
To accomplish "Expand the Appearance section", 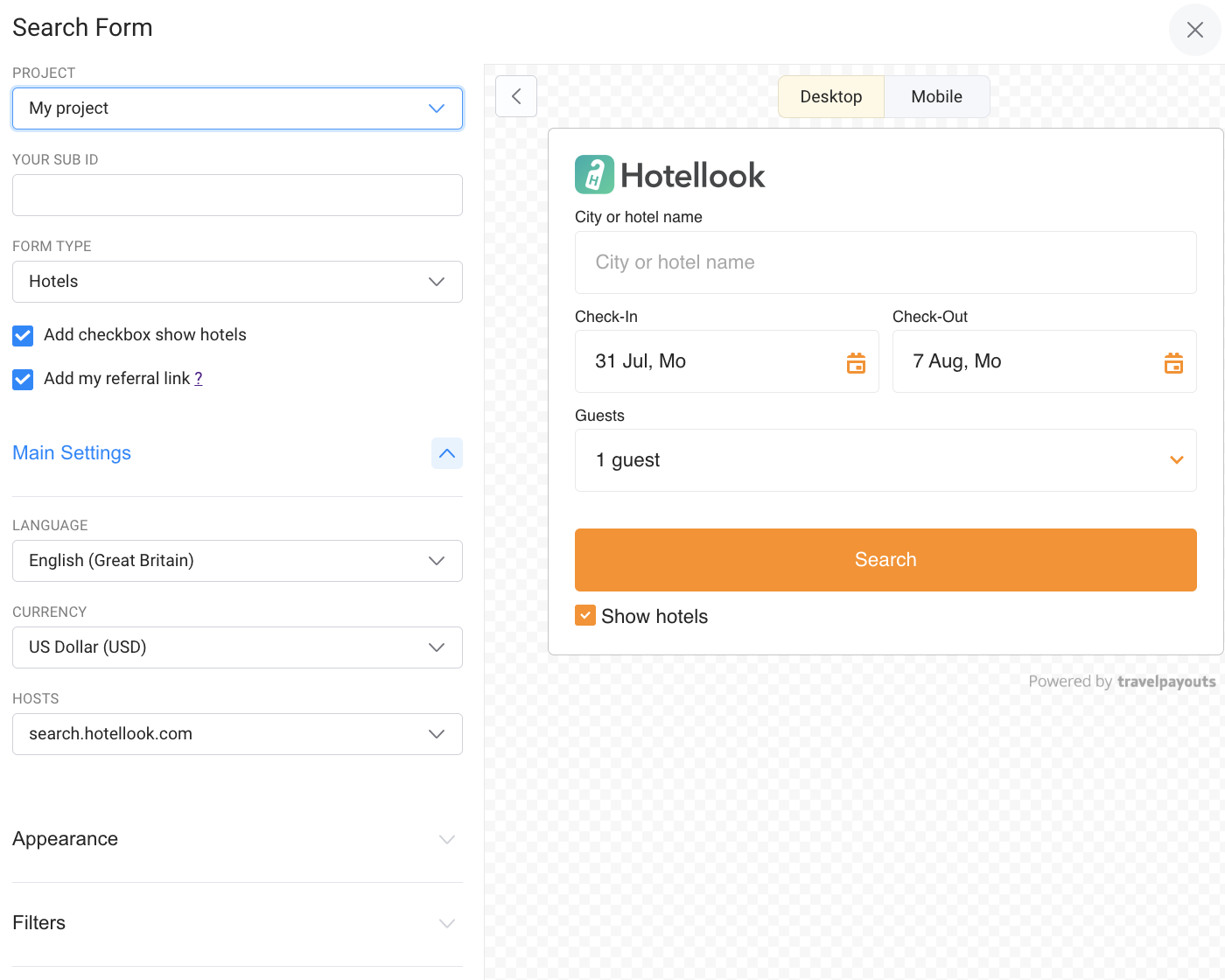I will (x=237, y=839).
